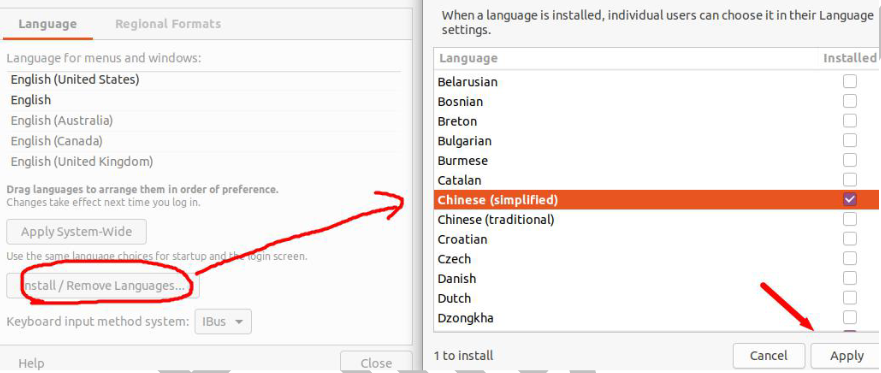Select the Language tab

tap(47, 24)
